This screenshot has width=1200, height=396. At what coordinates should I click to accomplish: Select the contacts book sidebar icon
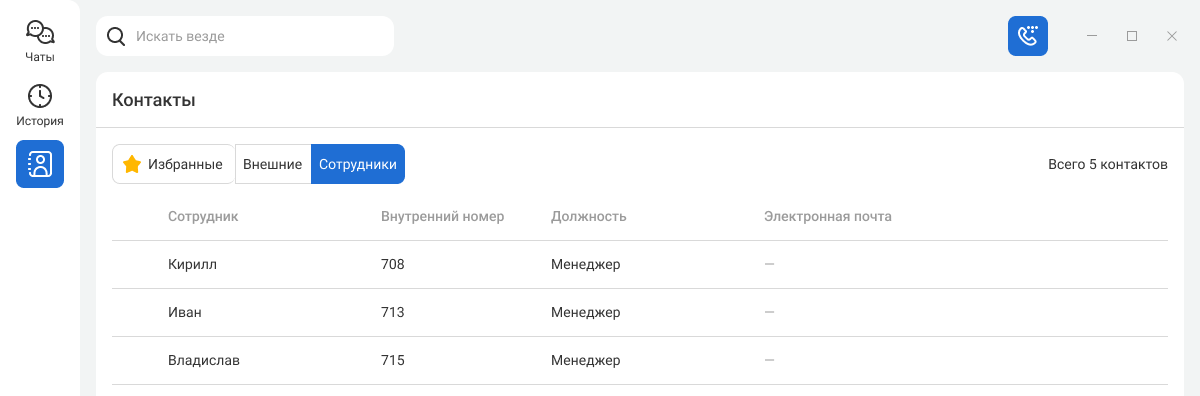(x=40, y=164)
